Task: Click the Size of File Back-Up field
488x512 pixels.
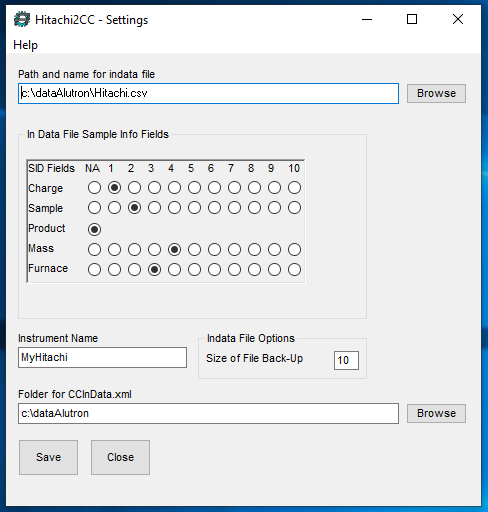Action: pos(346,360)
